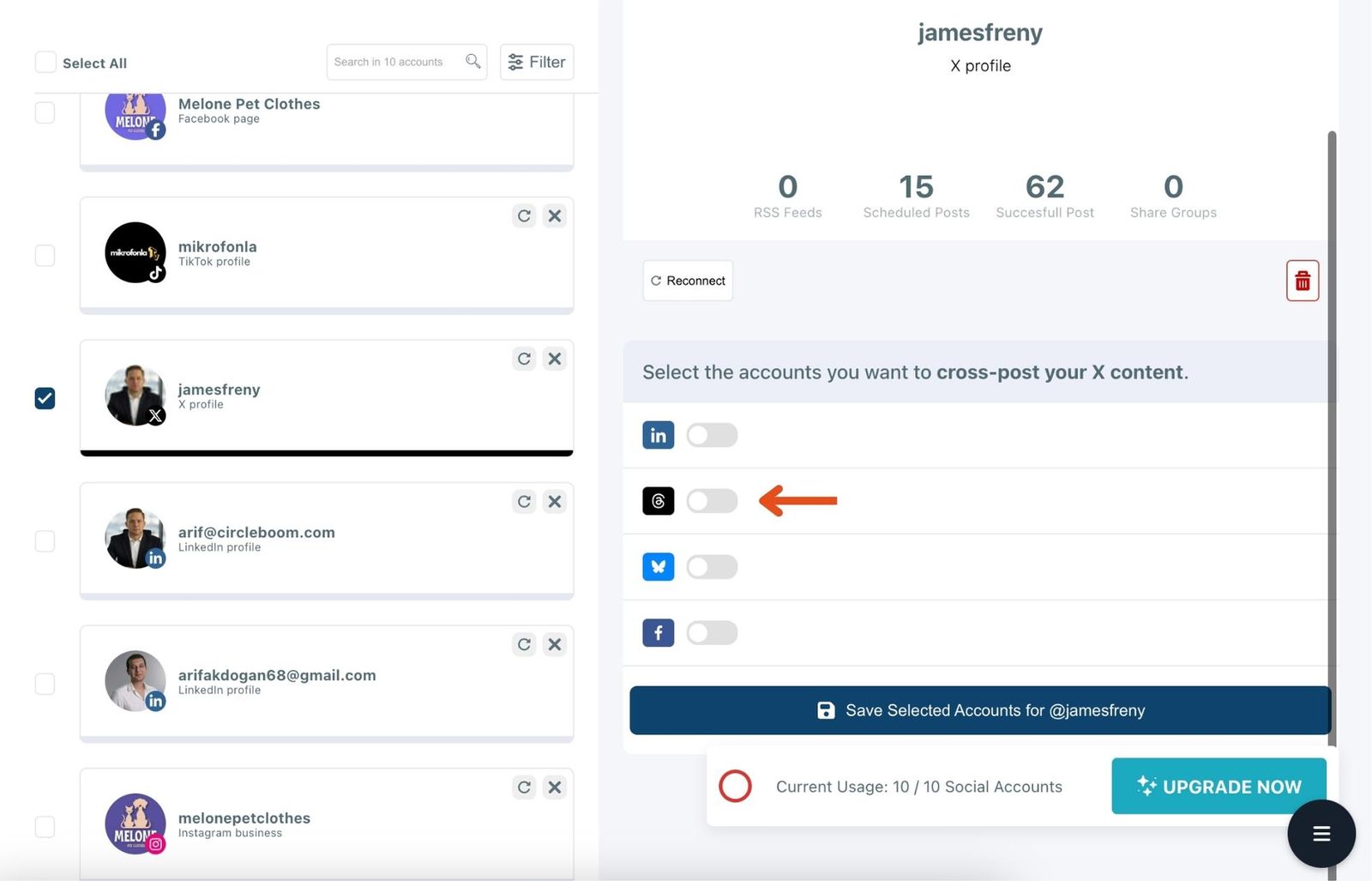Screen dimensions: 1372x881
Task: Open the round hamburger menu button
Action: coord(1321,833)
